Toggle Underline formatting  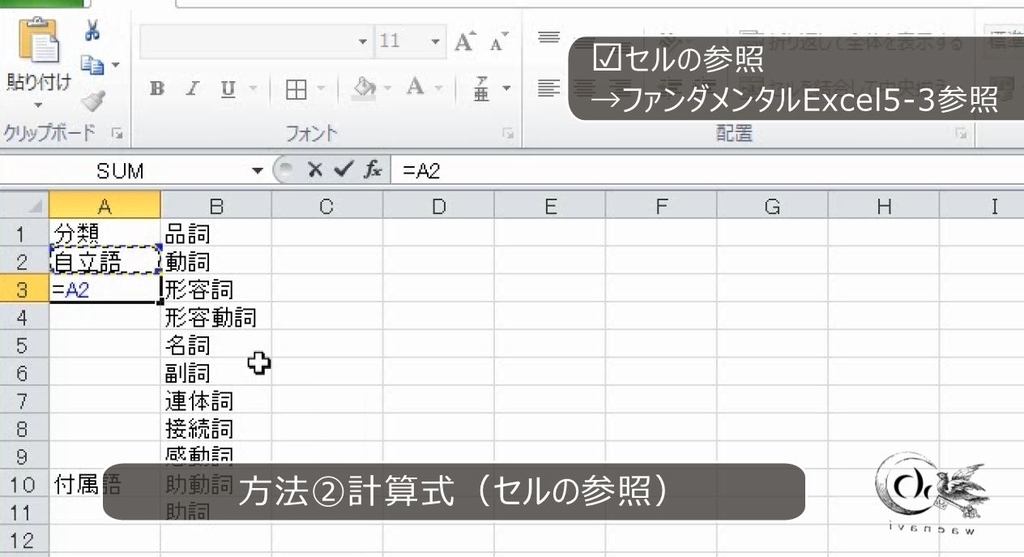tap(228, 88)
